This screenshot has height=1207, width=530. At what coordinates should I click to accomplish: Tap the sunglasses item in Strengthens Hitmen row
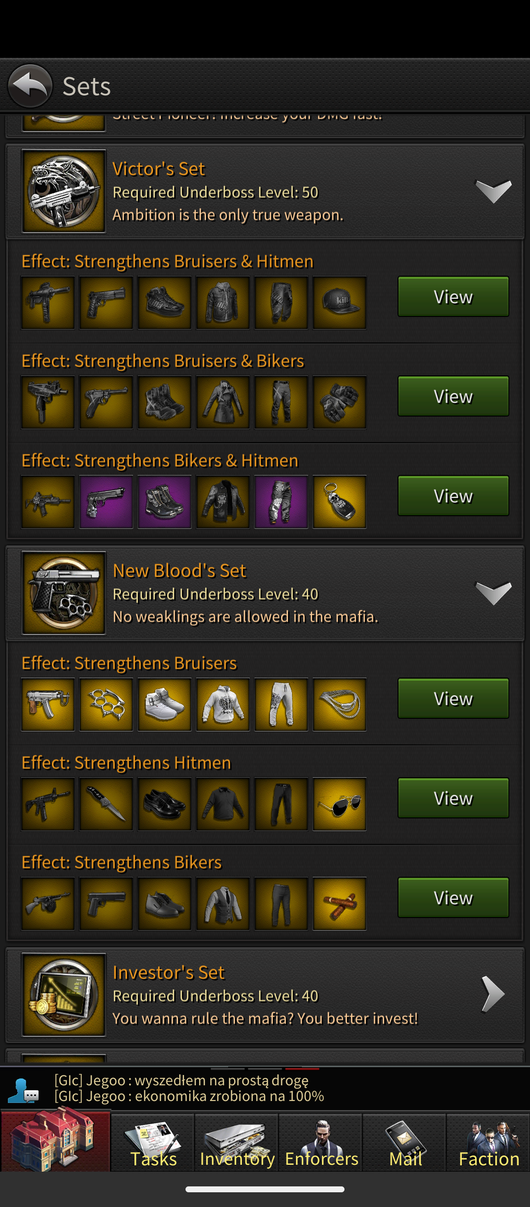[x=339, y=804]
